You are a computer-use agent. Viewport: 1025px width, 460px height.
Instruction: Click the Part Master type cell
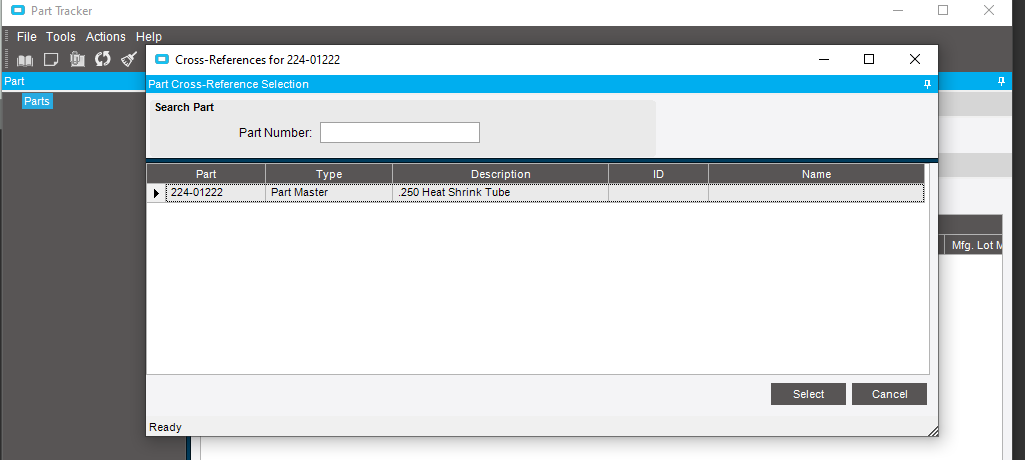(329, 193)
